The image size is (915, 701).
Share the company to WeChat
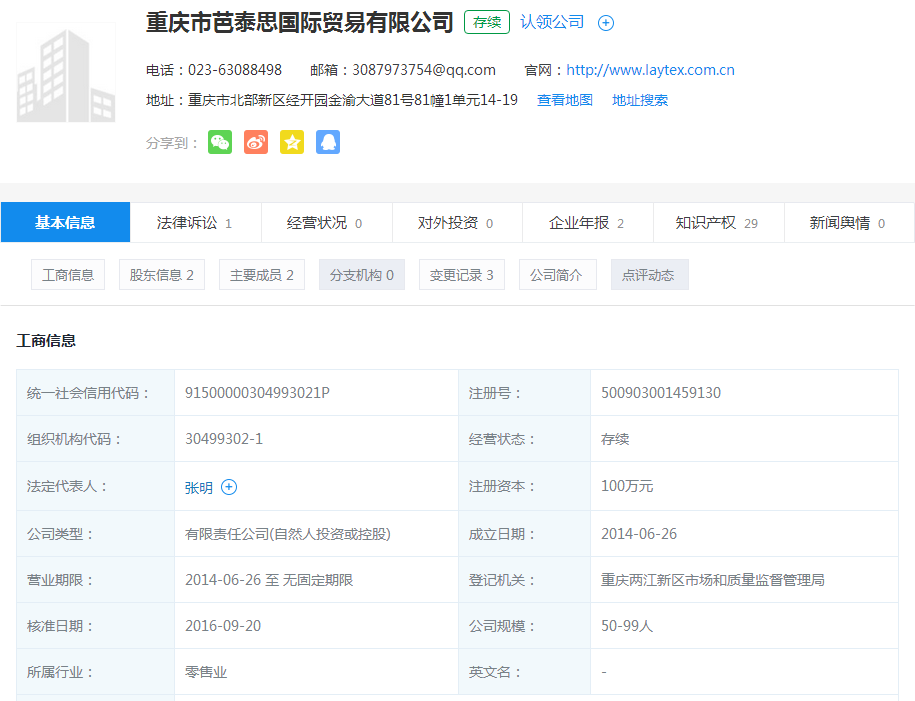click(220, 141)
